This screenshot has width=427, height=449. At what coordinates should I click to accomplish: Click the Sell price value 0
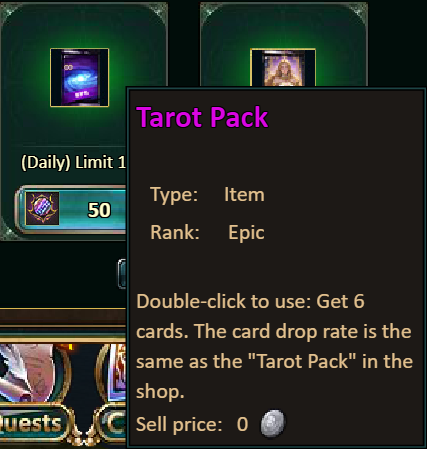click(x=242, y=424)
